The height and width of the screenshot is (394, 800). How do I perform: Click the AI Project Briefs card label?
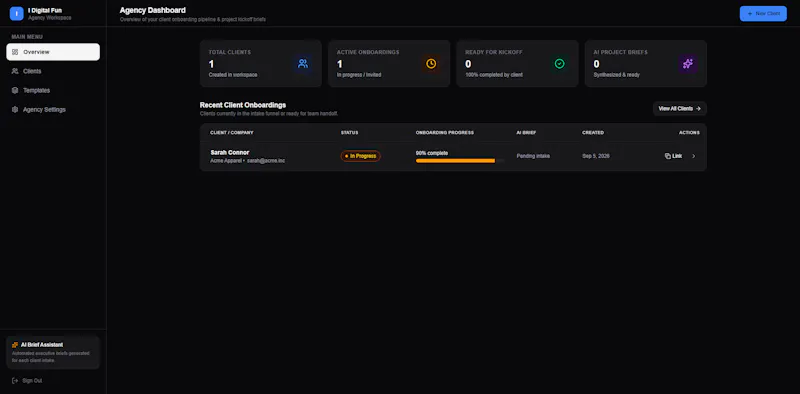pyautogui.click(x=620, y=52)
